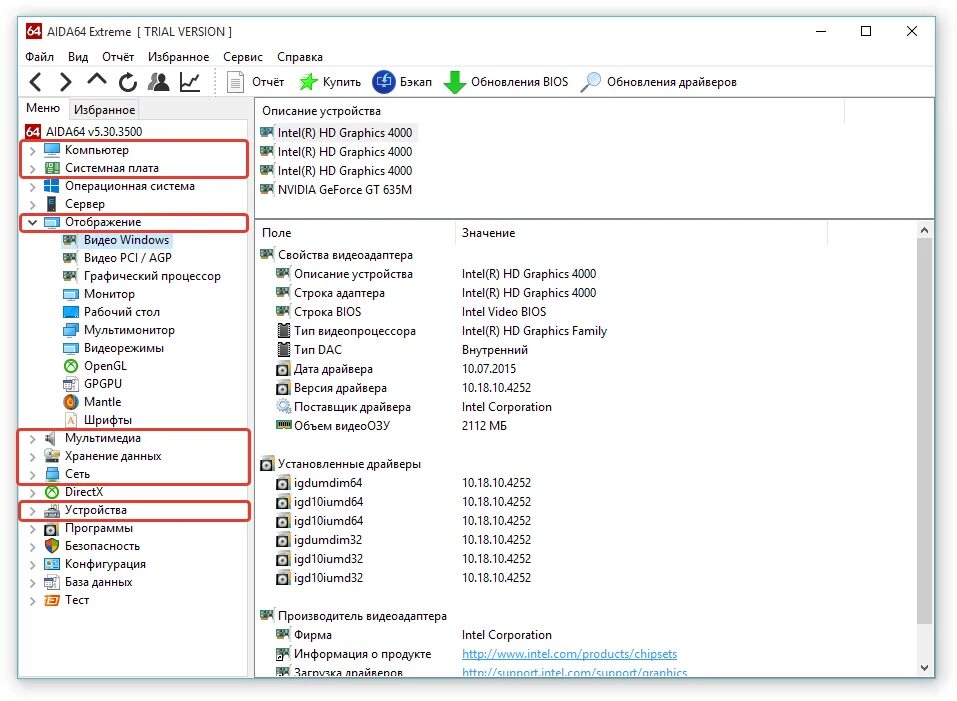Click the Отчёт report toolbar button
This screenshot has height=701, width=957.
click(x=255, y=82)
